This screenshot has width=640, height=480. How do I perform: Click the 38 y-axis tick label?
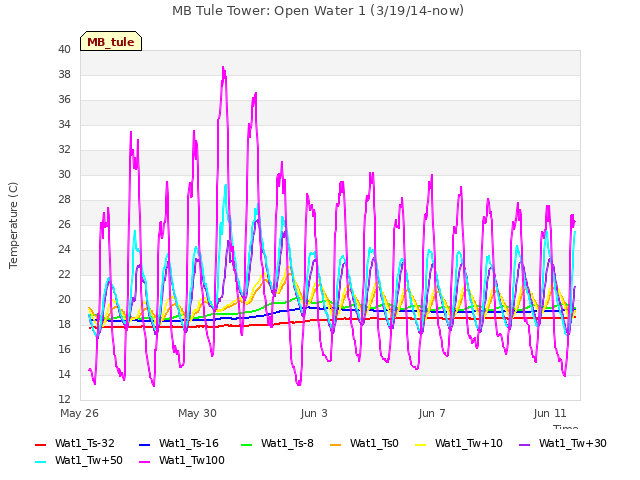[x=64, y=74]
